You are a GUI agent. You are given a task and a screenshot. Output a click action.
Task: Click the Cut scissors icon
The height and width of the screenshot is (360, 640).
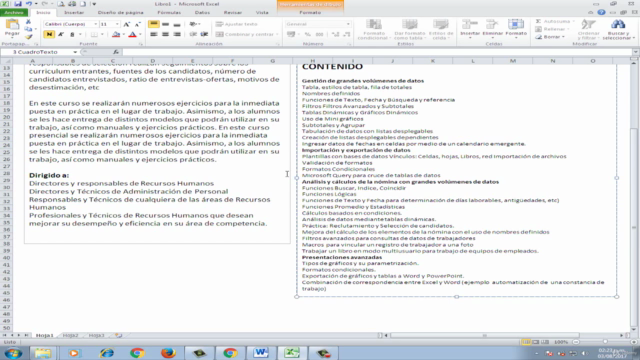tap(28, 22)
